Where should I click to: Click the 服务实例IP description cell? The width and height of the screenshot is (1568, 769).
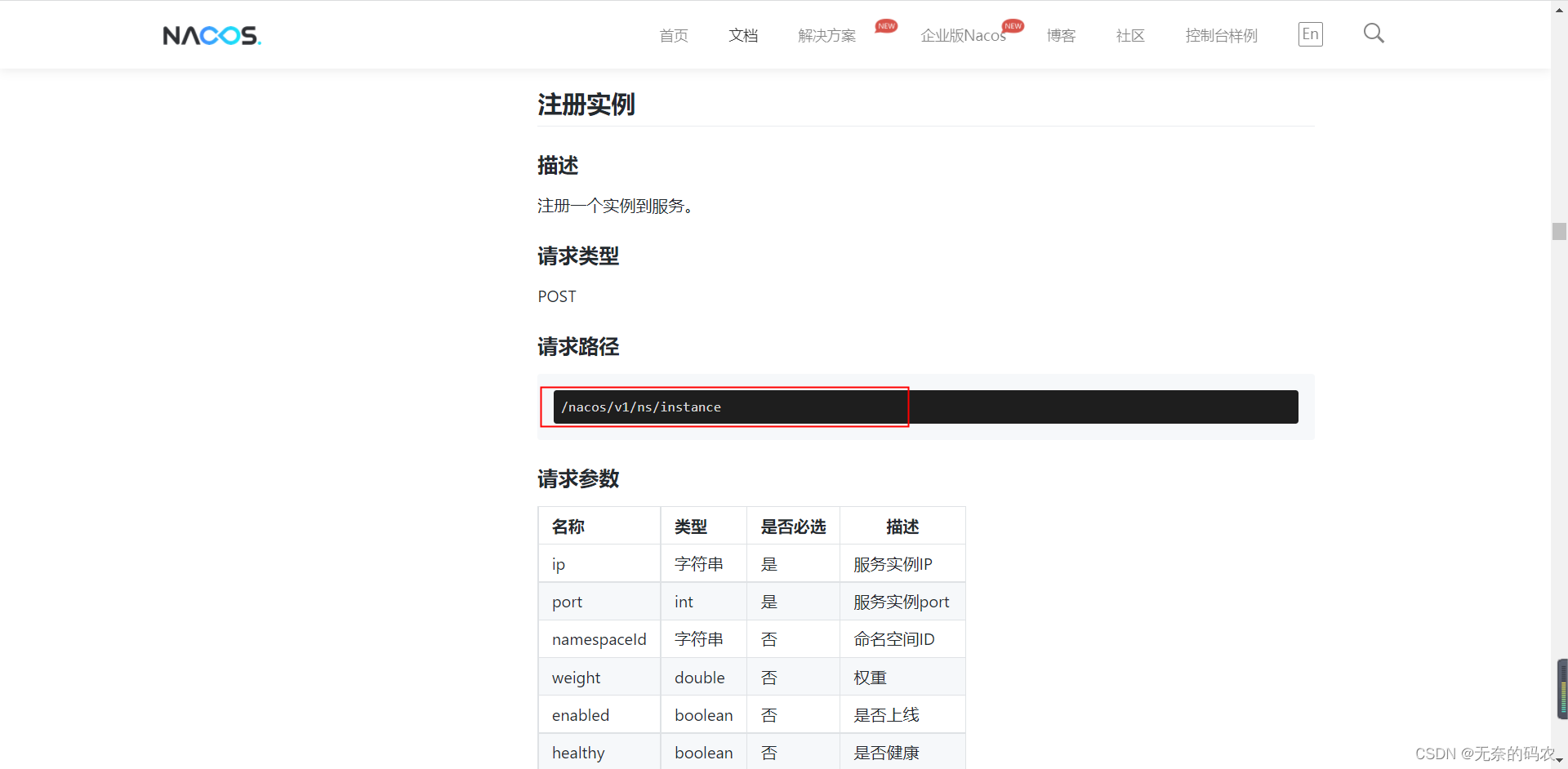[x=902, y=564]
